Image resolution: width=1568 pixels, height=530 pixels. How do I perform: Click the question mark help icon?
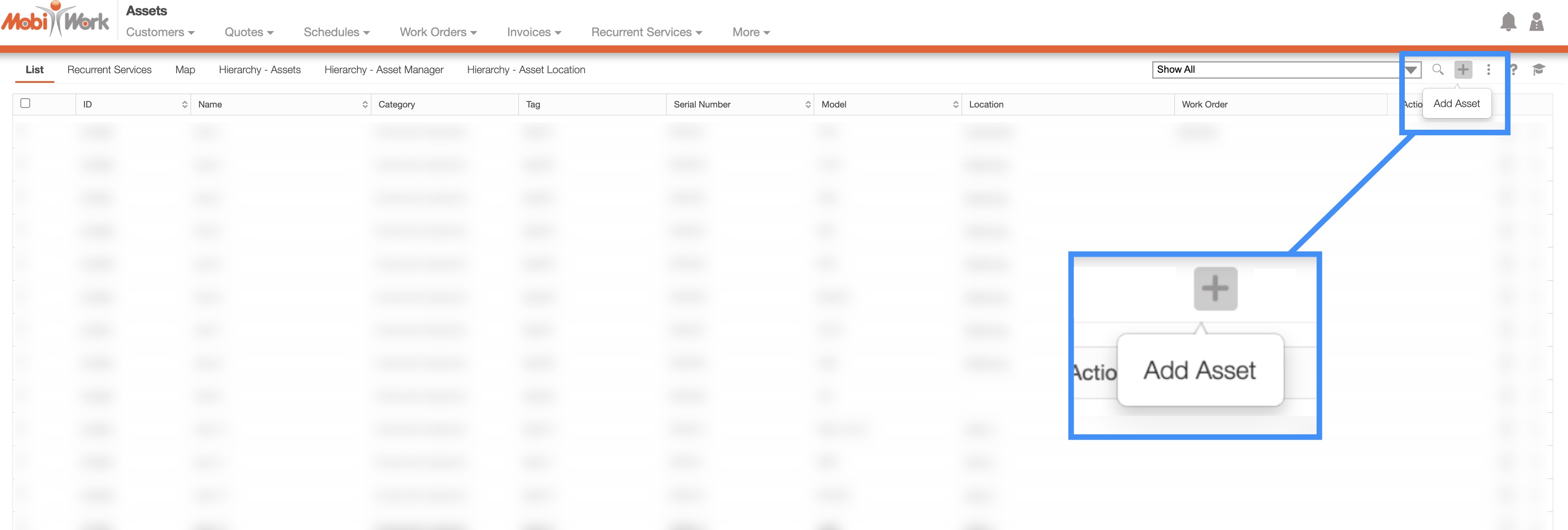[x=1514, y=69]
